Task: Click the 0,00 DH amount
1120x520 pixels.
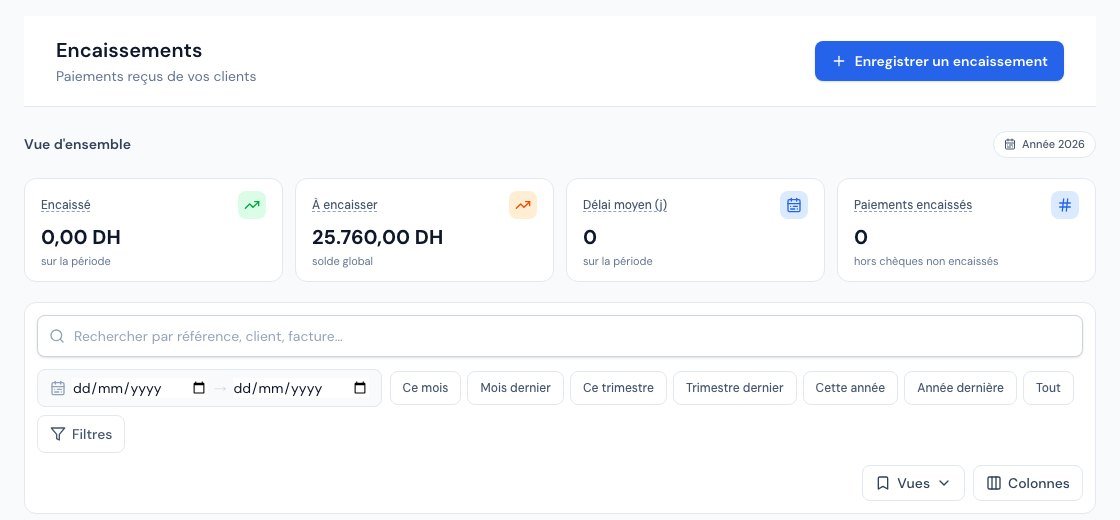Action: (81, 237)
